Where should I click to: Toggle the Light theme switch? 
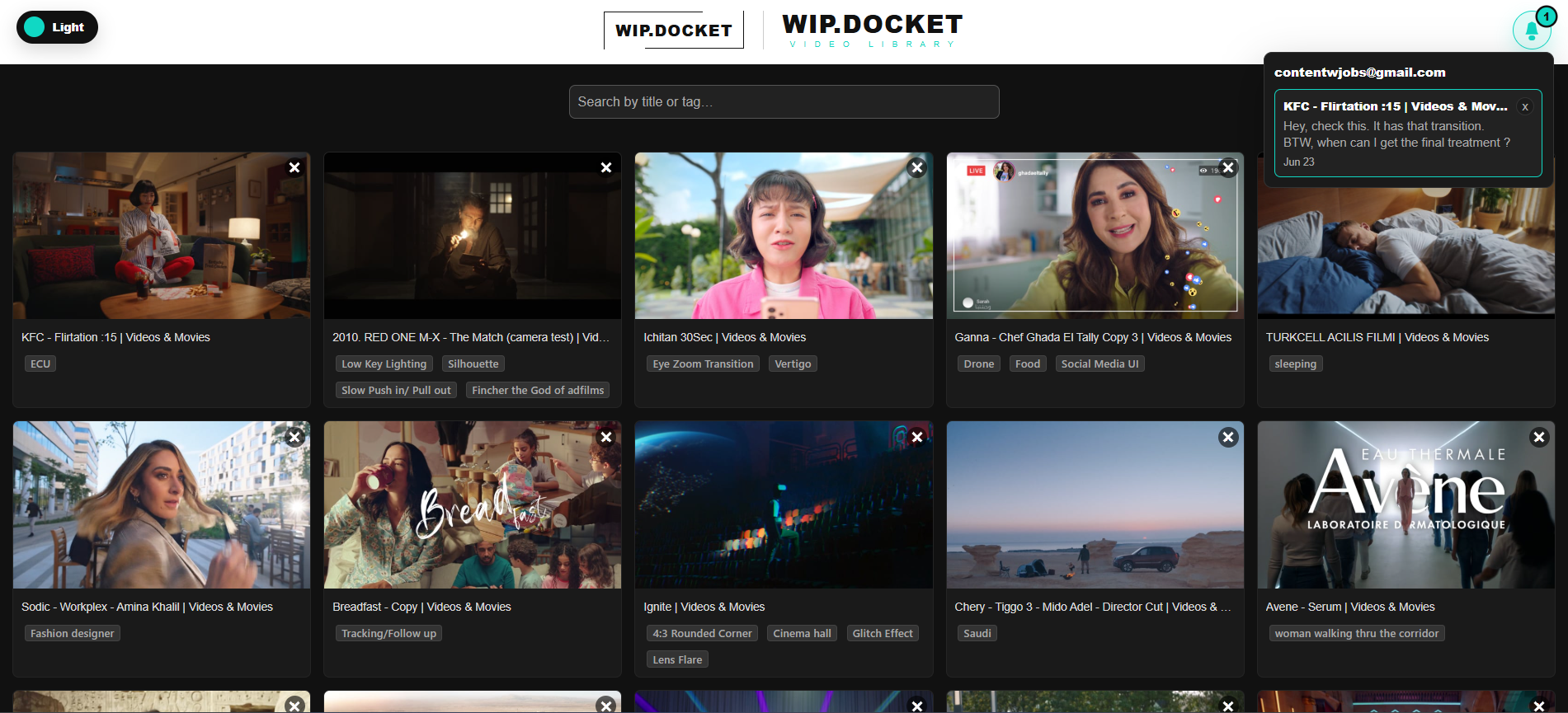(57, 27)
